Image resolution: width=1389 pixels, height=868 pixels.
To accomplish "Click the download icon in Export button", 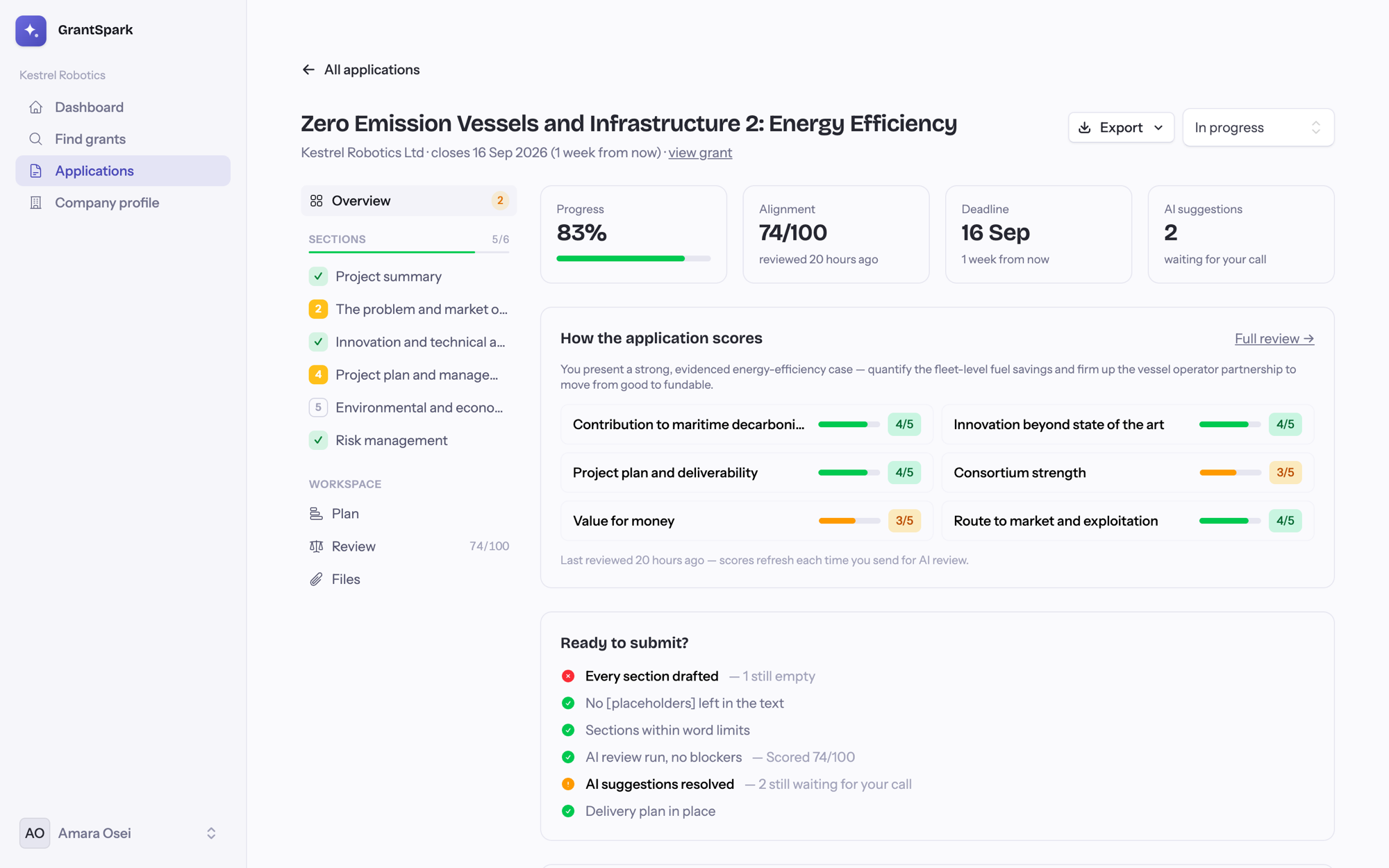I will tap(1085, 128).
